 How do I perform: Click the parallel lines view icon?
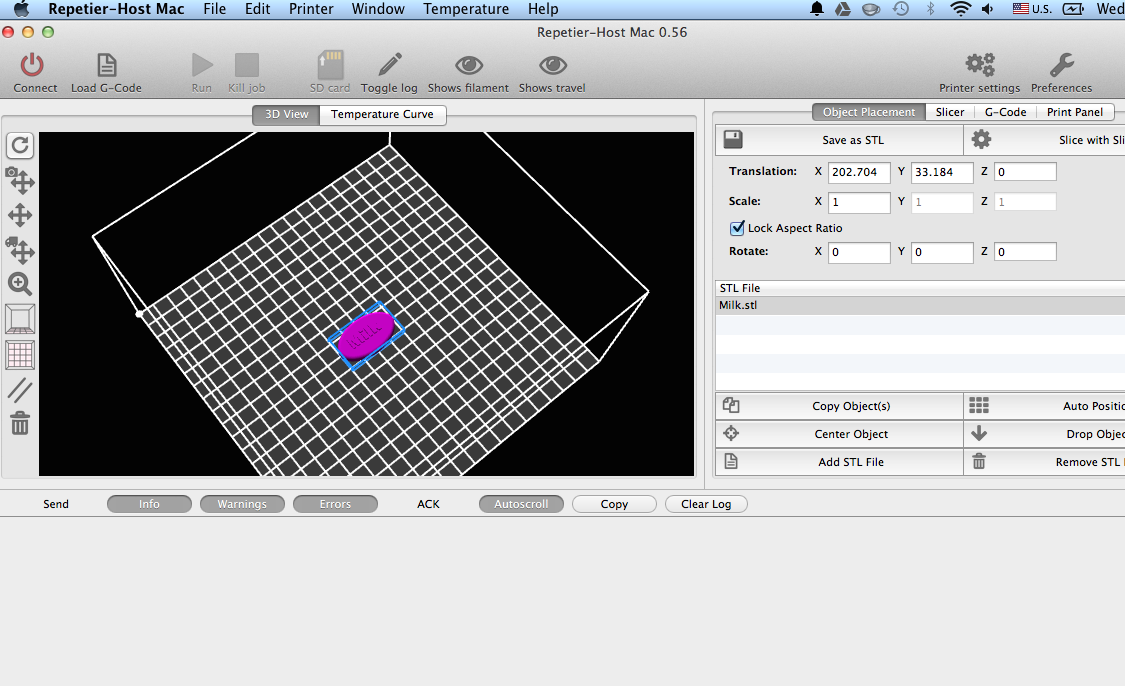pyautogui.click(x=20, y=390)
